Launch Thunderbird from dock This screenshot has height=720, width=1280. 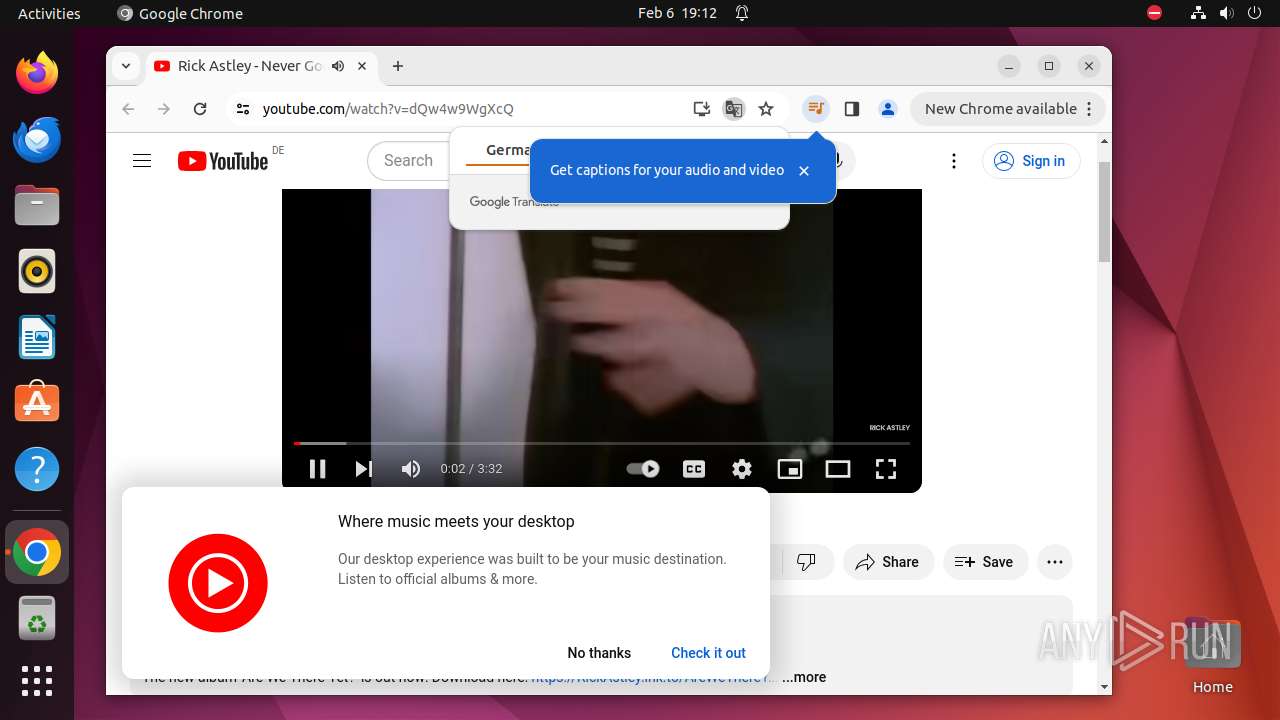pos(37,139)
